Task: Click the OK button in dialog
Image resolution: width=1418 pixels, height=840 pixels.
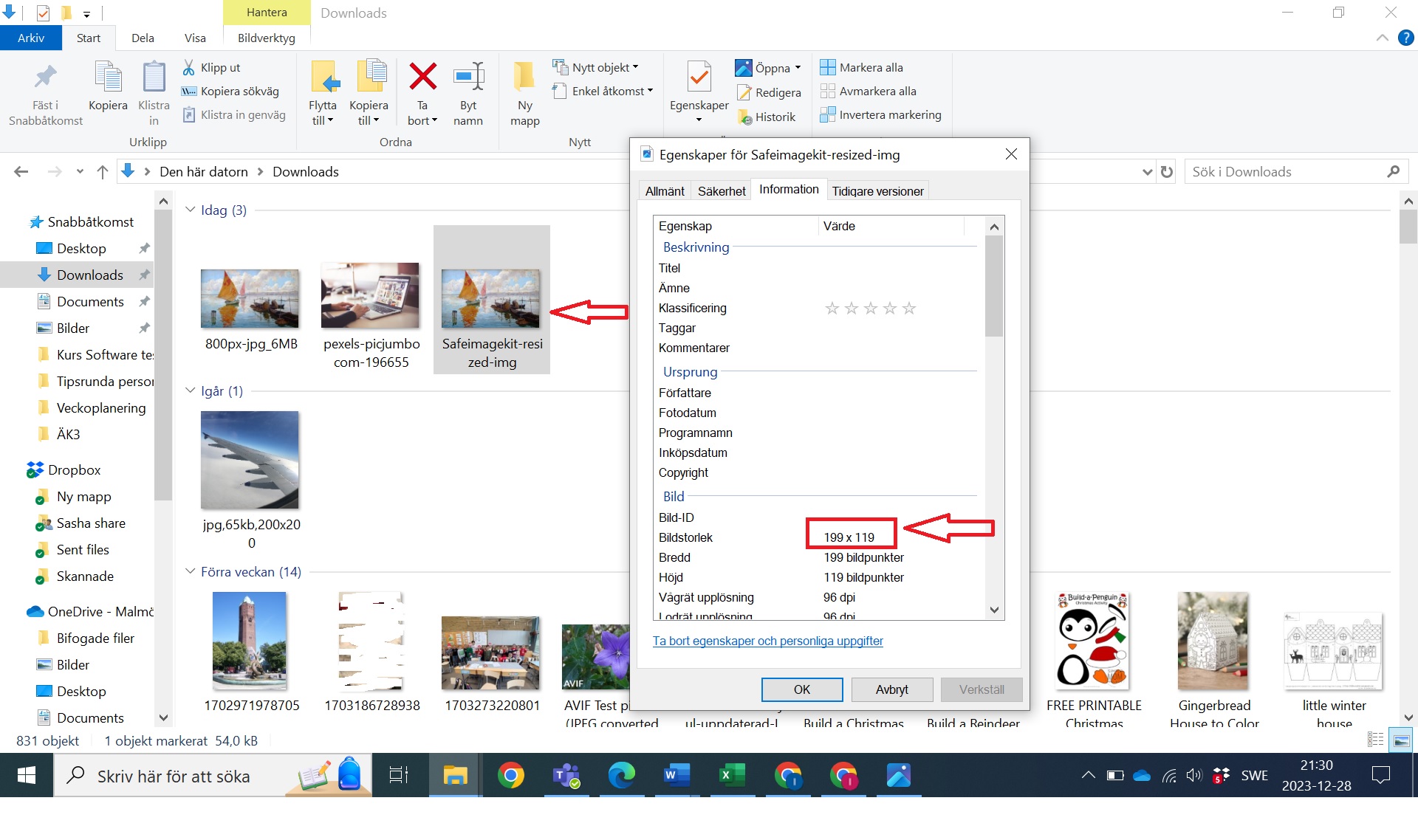Action: (801, 689)
